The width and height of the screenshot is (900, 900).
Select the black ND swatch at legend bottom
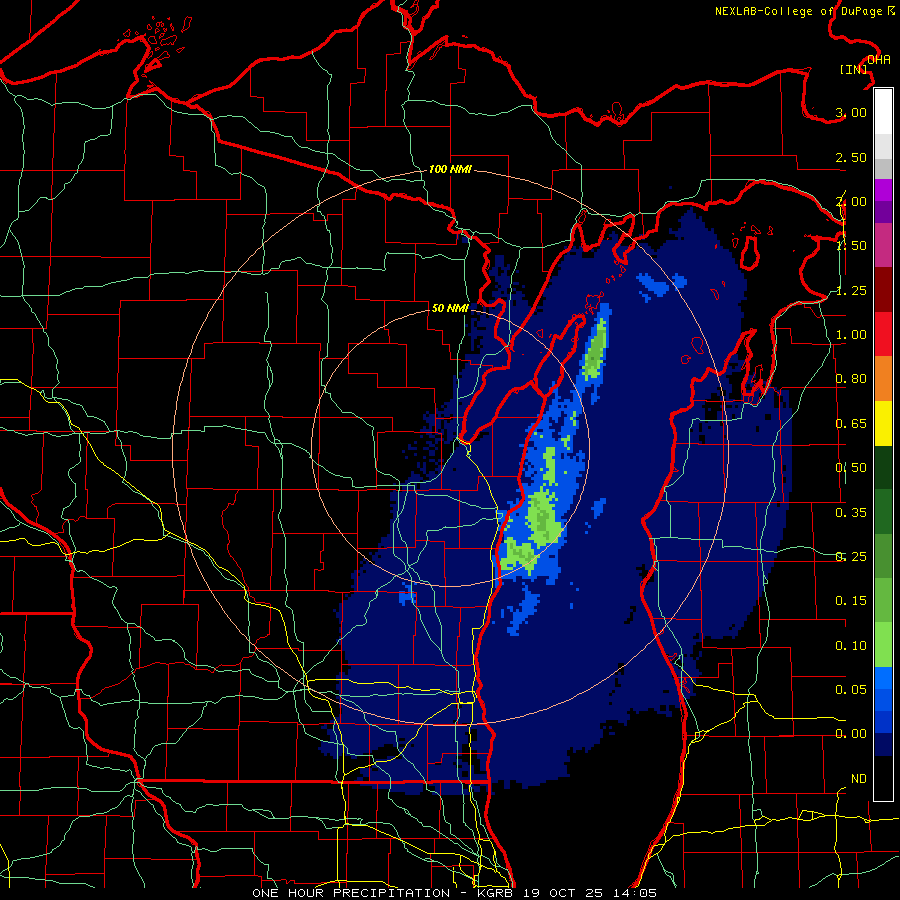pyautogui.click(x=883, y=778)
